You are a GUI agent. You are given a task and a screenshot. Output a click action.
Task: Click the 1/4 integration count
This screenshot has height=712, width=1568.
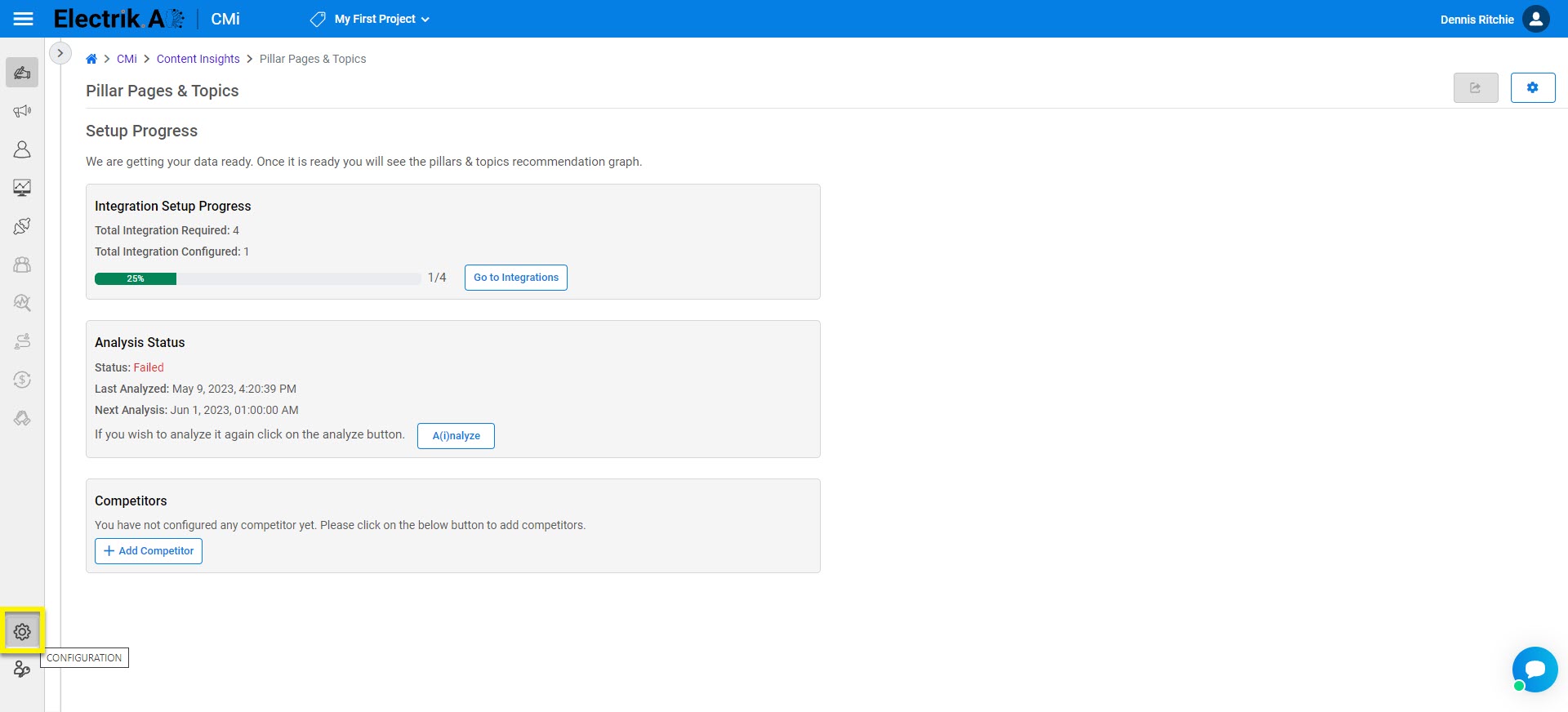(x=437, y=278)
